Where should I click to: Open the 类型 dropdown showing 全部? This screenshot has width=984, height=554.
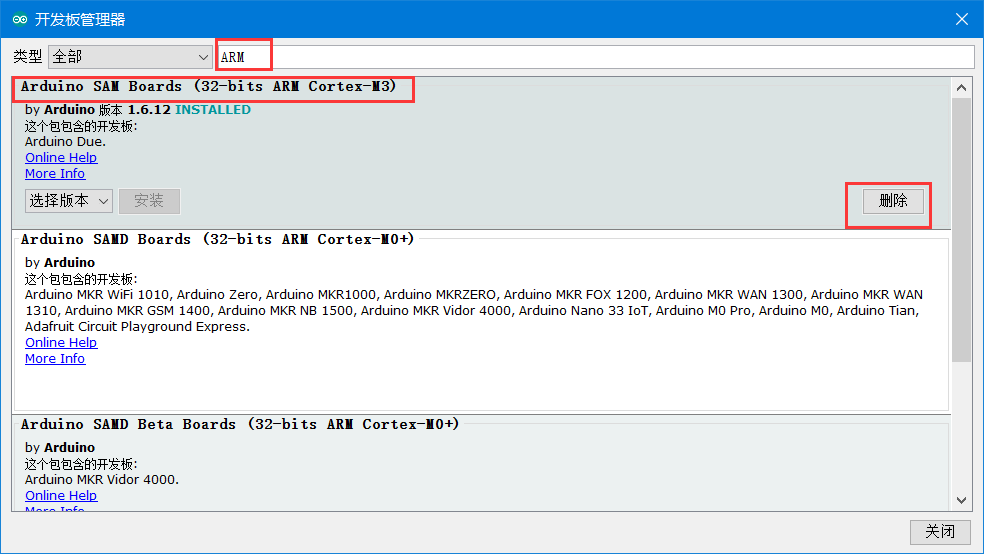(130, 57)
